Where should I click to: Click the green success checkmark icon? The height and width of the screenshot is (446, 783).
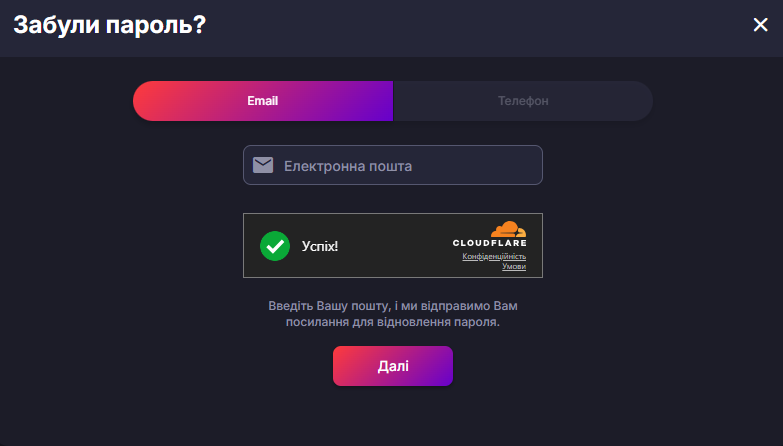pyautogui.click(x=274, y=245)
